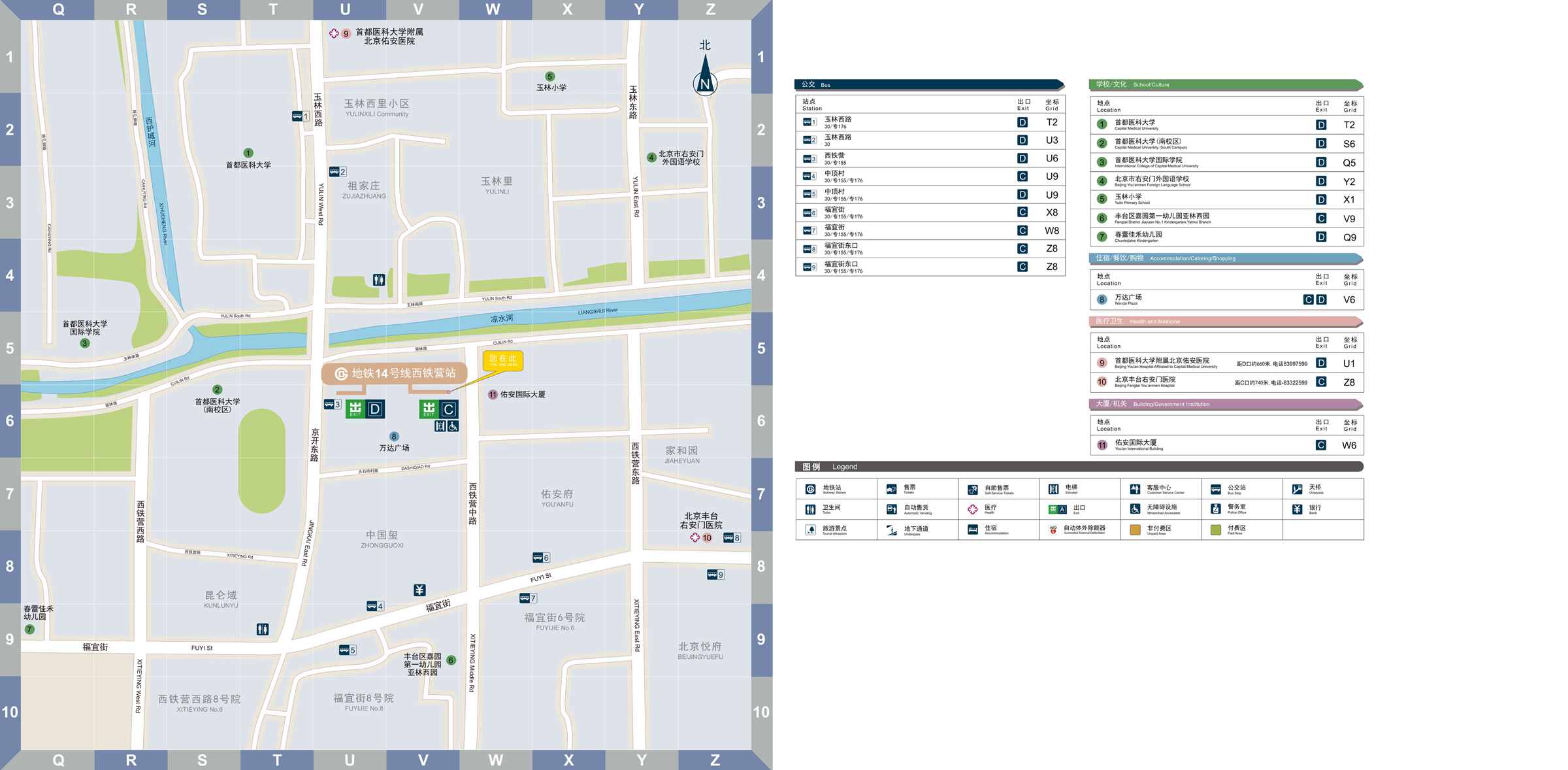Click the Tourist Attraction legend icon

[x=810, y=529]
